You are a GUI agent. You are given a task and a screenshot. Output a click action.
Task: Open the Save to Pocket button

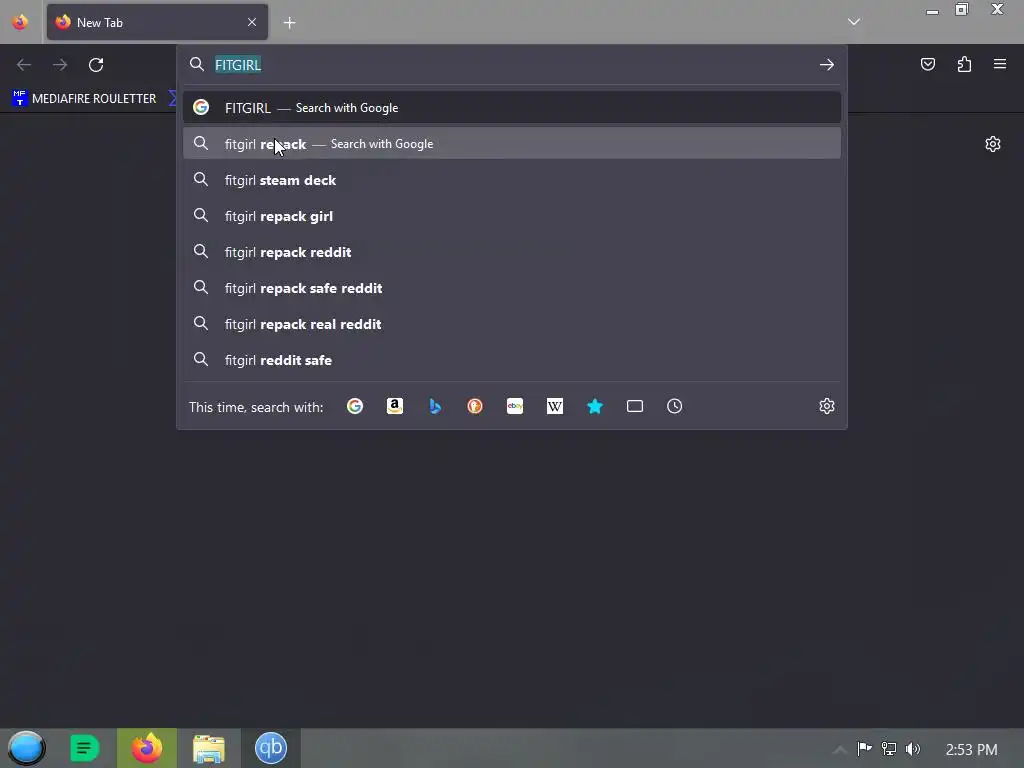click(x=928, y=64)
